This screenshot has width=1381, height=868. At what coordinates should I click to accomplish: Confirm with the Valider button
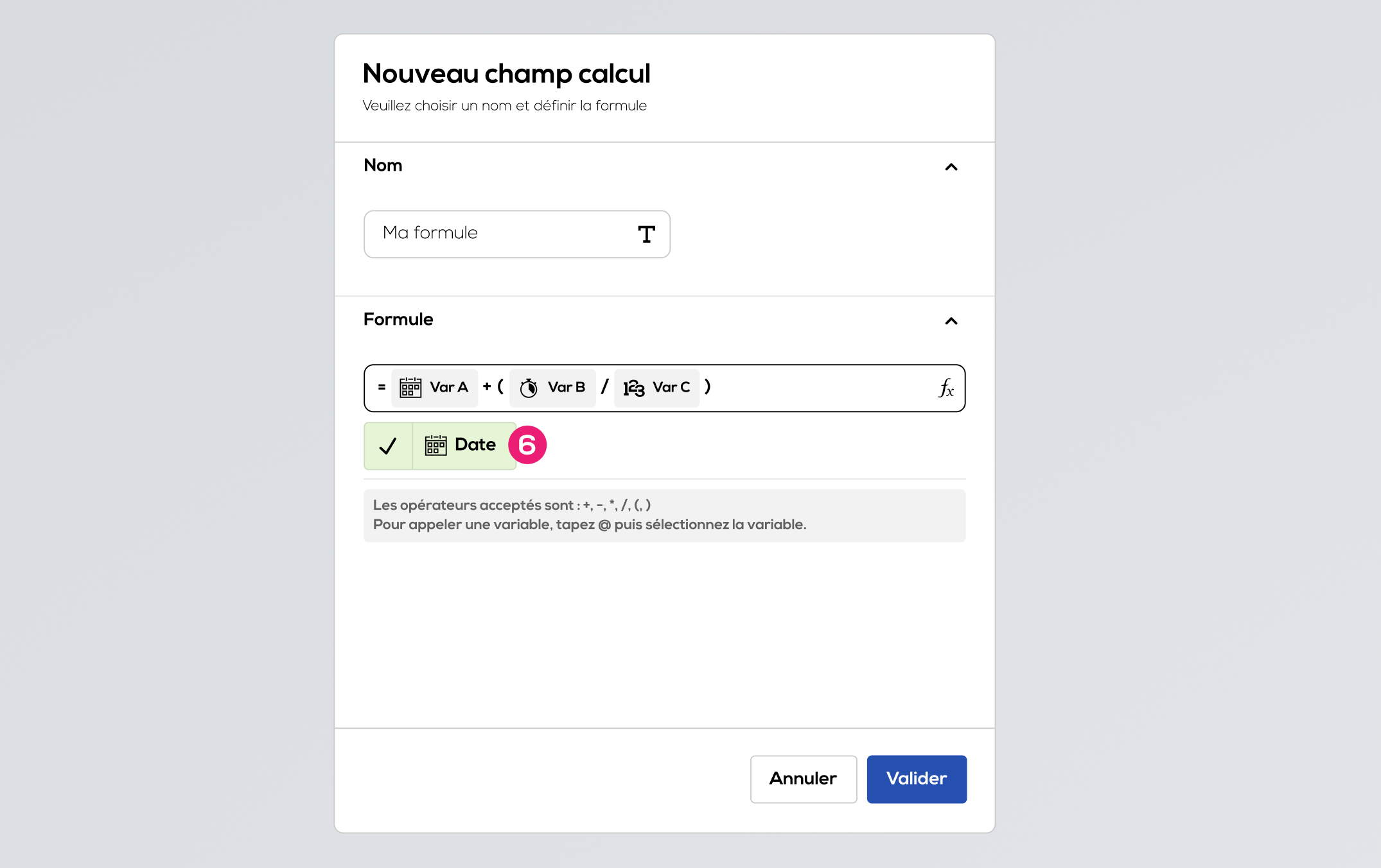pyautogui.click(x=917, y=779)
